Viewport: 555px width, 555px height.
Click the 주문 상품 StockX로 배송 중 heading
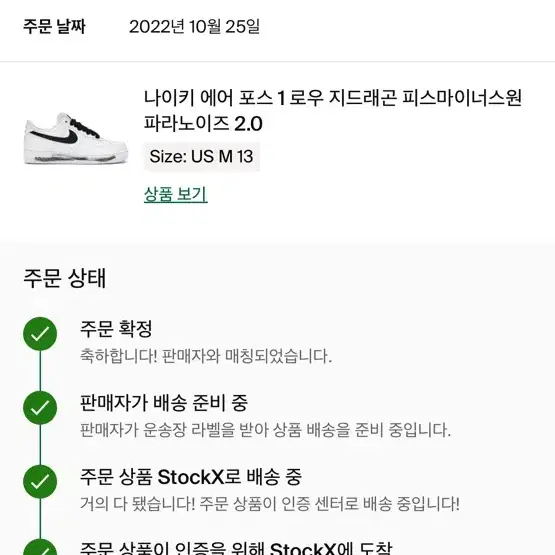click(191, 477)
